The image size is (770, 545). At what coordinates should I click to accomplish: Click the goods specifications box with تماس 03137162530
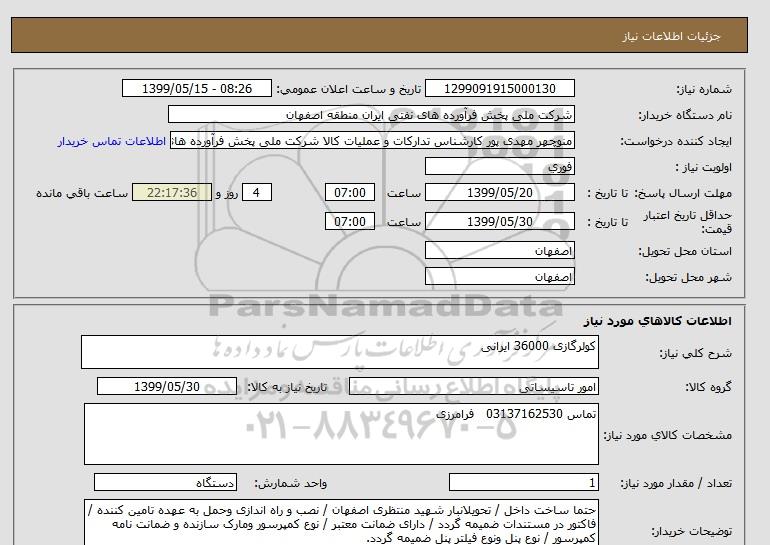tap(341, 434)
